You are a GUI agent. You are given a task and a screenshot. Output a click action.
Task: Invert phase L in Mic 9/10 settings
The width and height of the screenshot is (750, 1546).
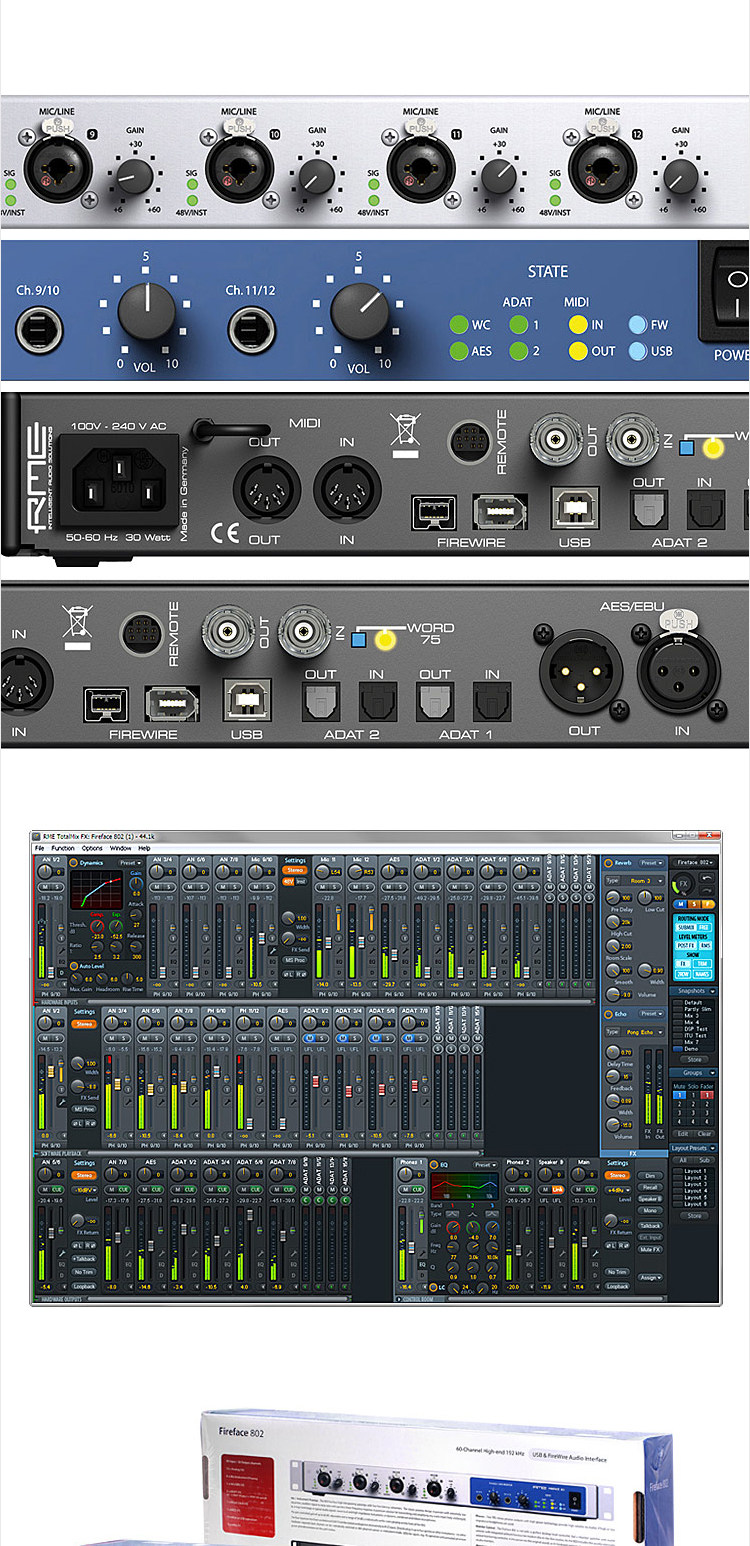click(286, 973)
